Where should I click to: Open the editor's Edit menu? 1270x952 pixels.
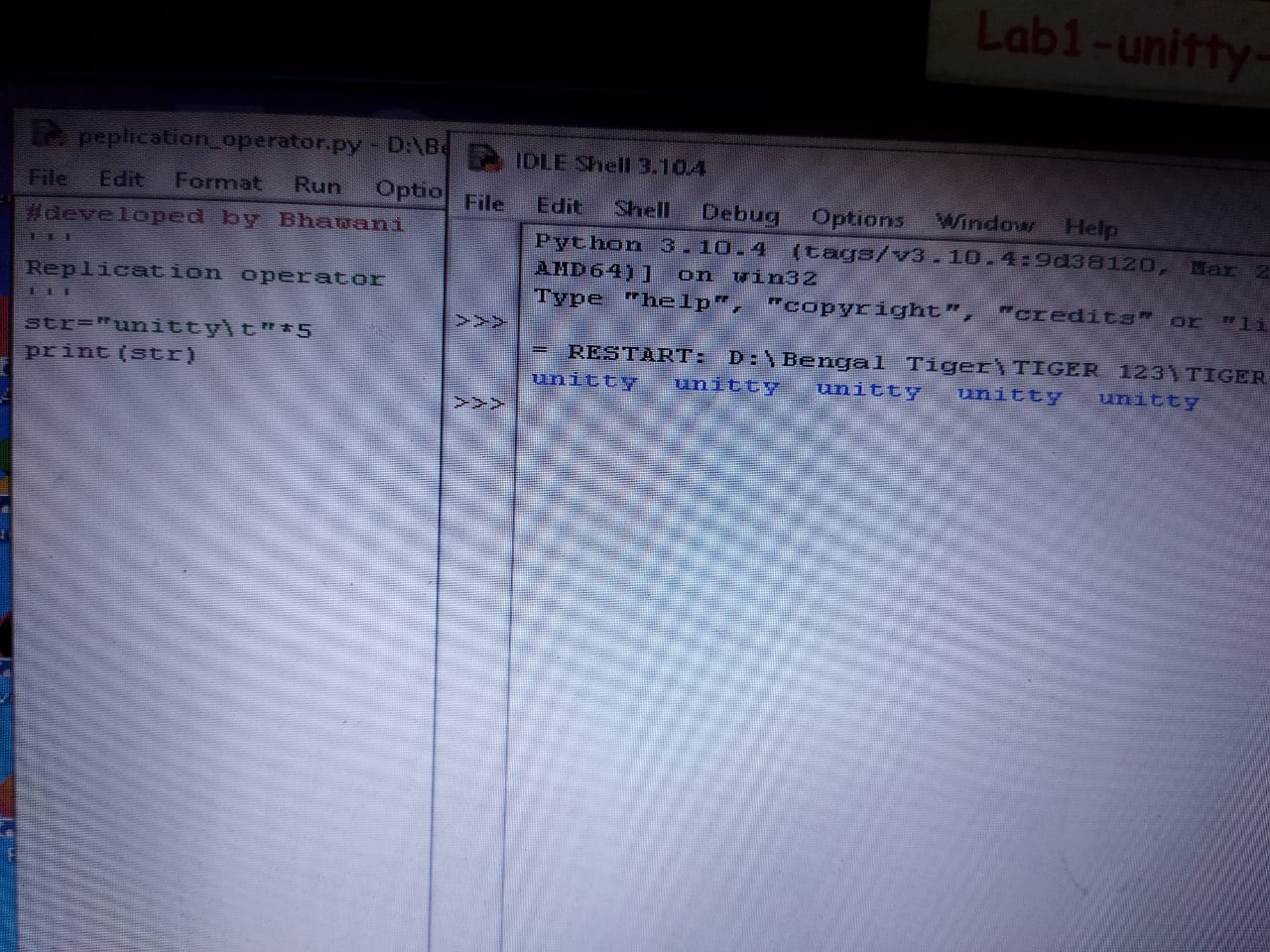coord(120,179)
